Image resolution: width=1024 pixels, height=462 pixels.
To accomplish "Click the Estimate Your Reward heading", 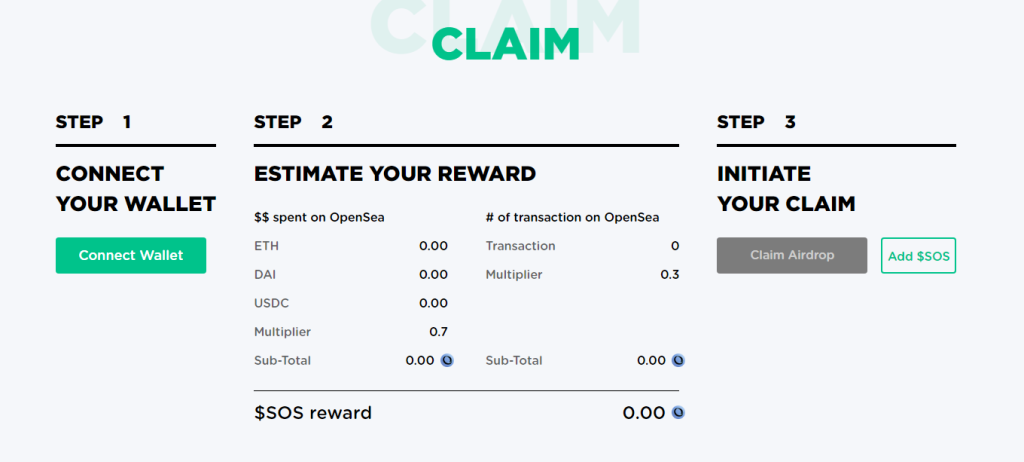I will [x=395, y=173].
